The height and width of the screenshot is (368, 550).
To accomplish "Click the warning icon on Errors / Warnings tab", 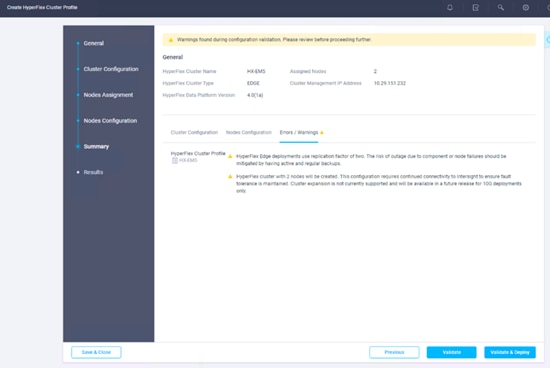I will pos(322,133).
